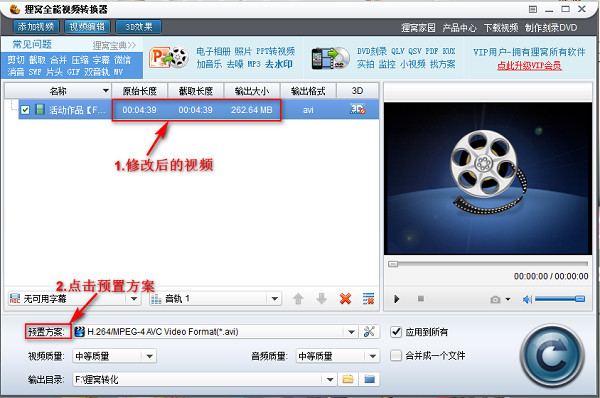Enable 合并成一个文件 checkbox
The height and width of the screenshot is (398, 600).
(396, 355)
